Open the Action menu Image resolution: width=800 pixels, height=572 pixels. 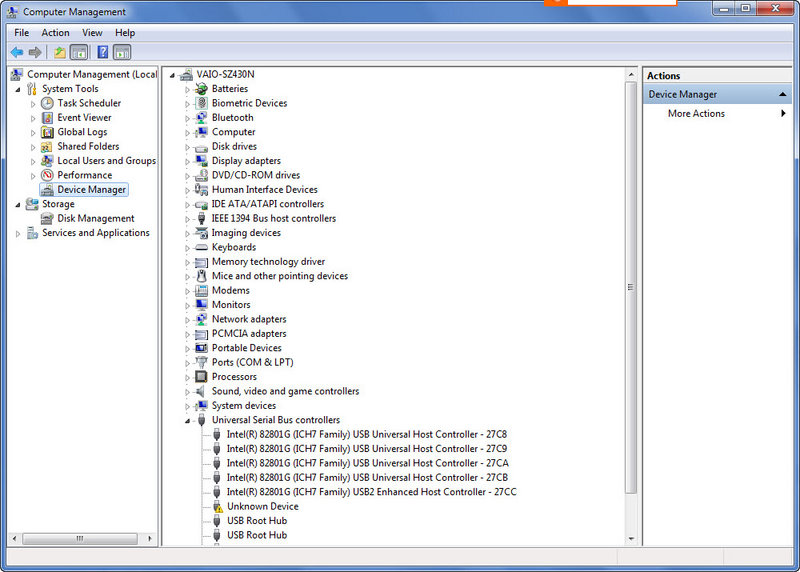click(x=55, y=33)
